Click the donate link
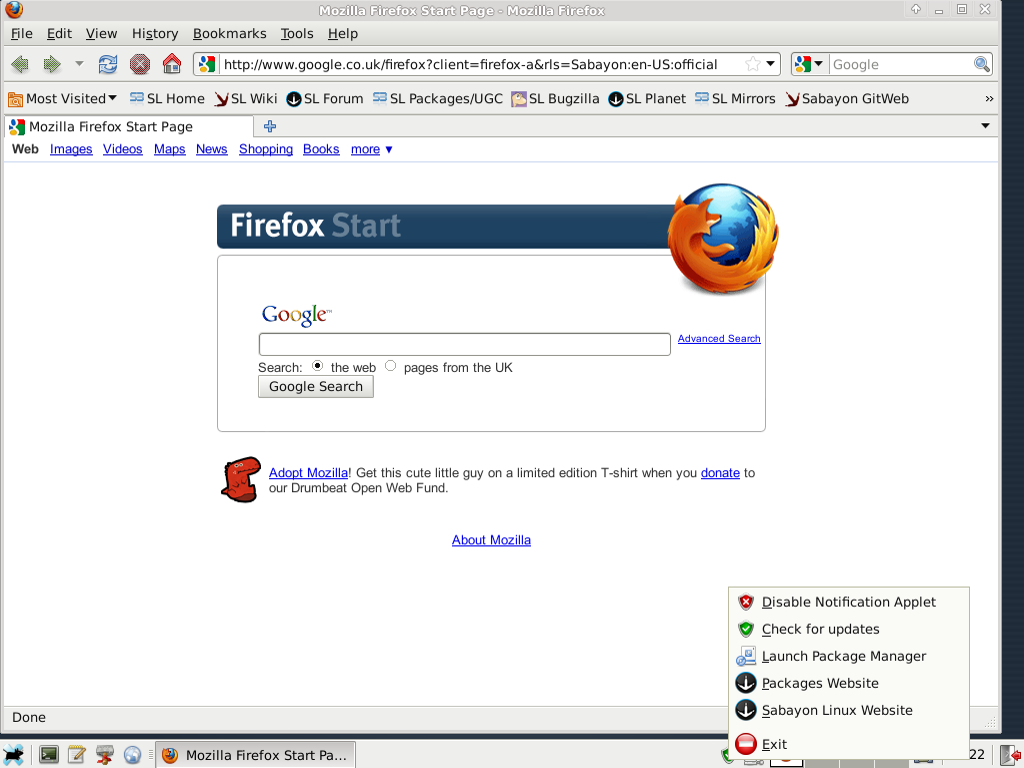Viewport: 1024px width, 768px height. coord(720,473)
